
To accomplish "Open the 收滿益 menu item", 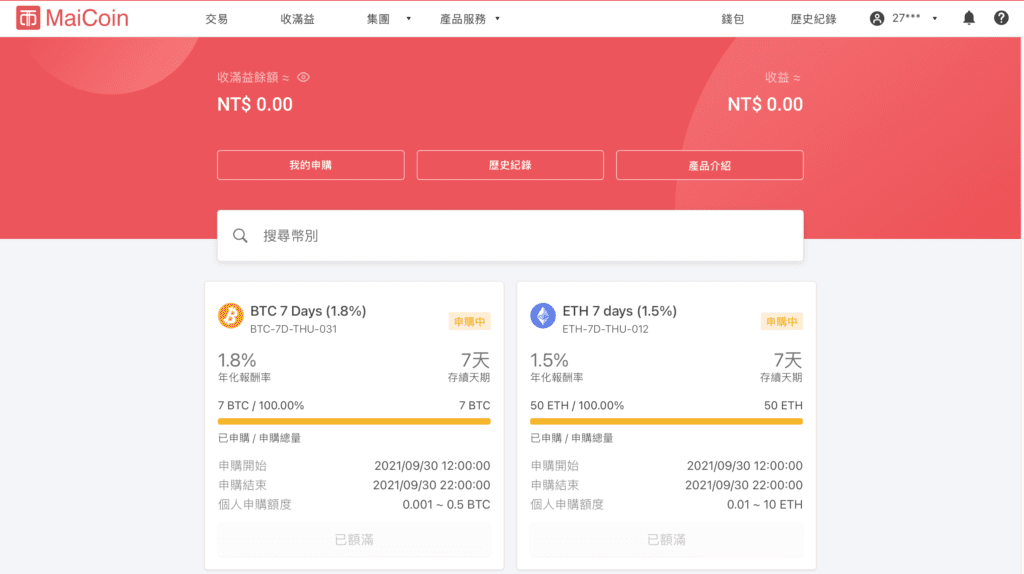I will [x=297, y=19].
